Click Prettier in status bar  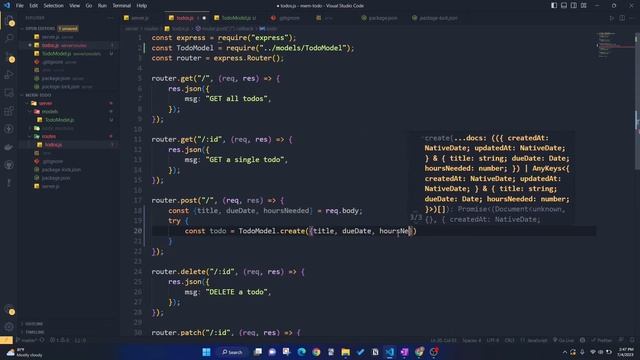click(x=602, y=340)
